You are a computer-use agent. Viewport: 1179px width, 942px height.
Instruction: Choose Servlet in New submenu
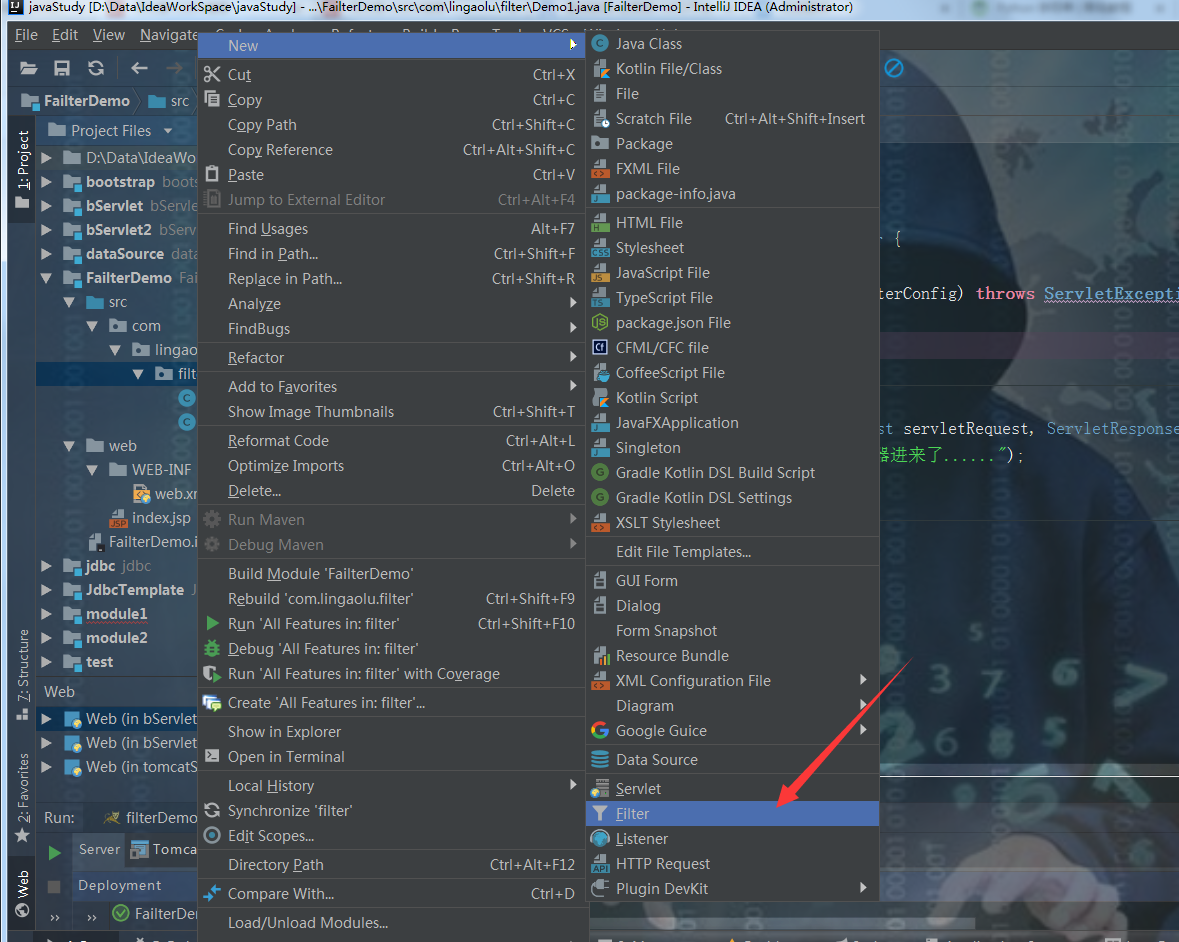click(732, 789)
